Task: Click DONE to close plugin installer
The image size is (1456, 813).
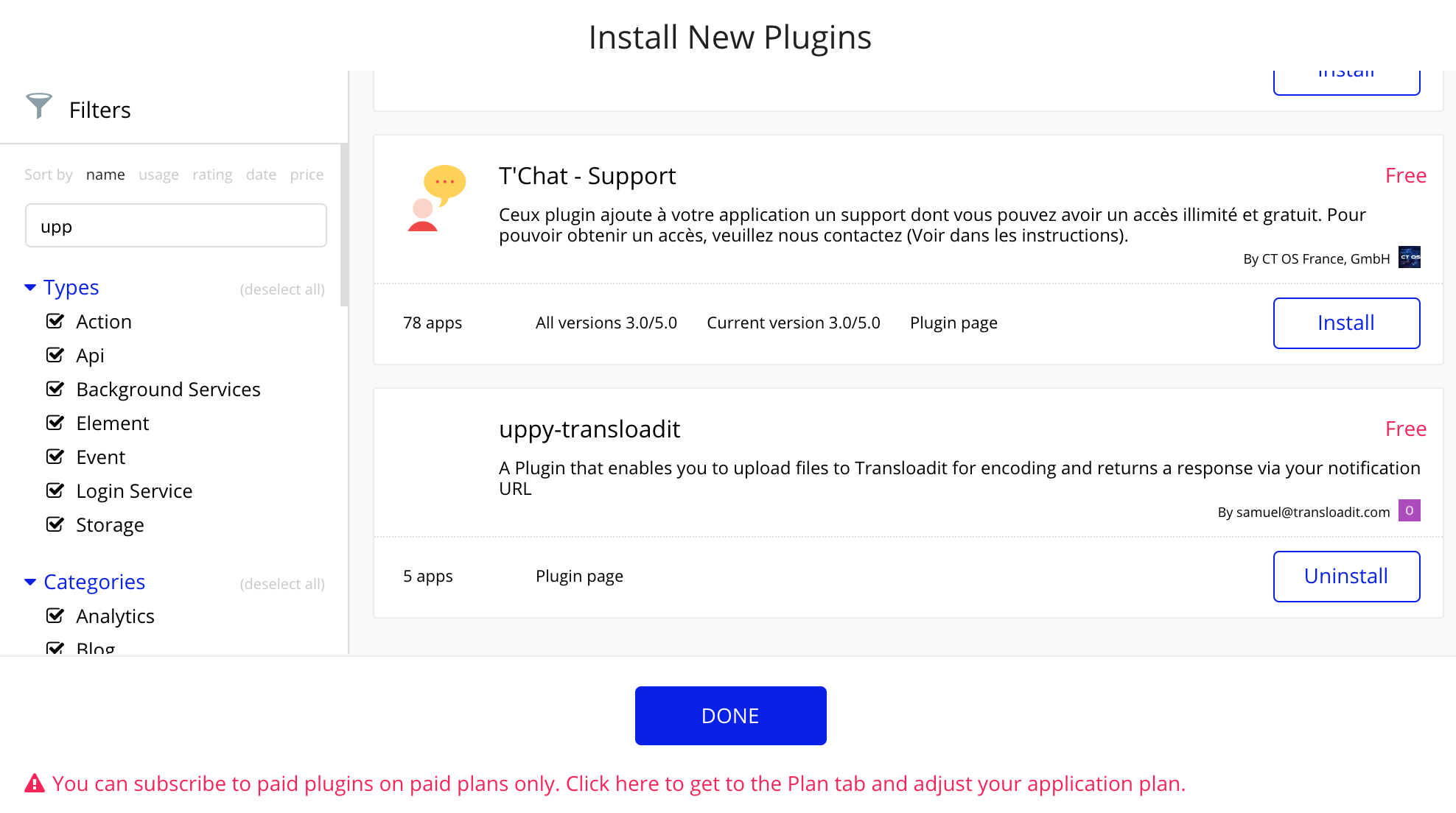Action: (x=730, y=715)
